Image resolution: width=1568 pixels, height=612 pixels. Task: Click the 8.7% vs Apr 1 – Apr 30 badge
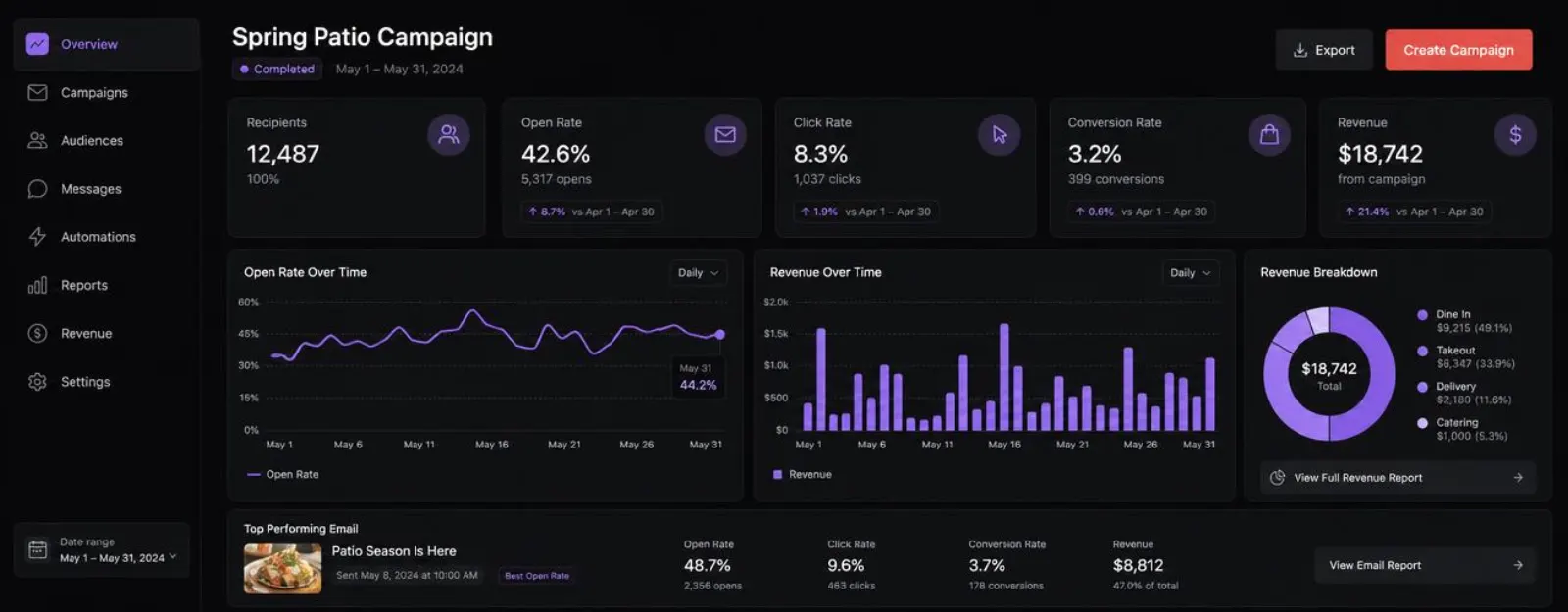(x=591, y=212)
